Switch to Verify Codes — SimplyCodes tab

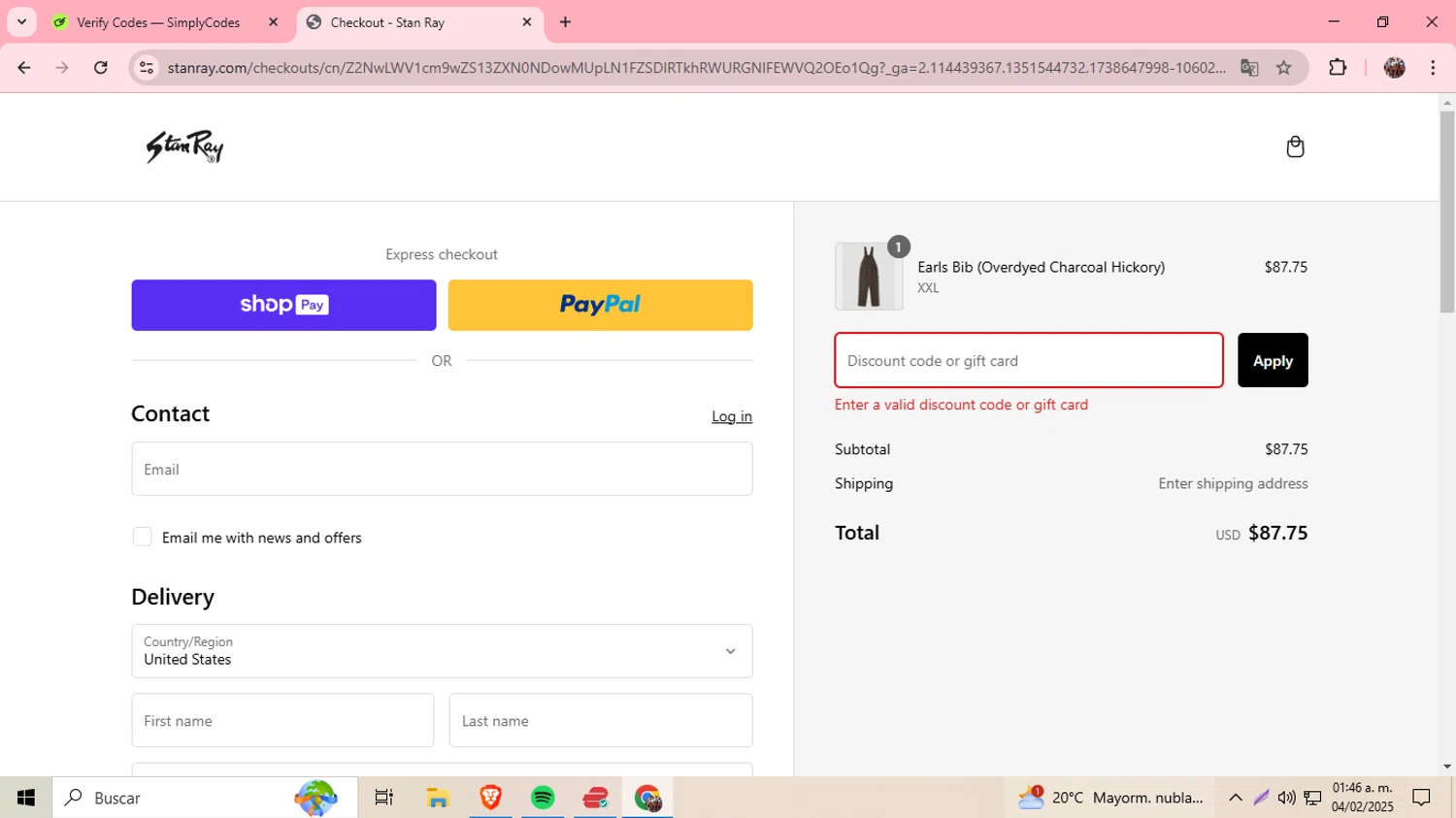pyautogui.click(x=157, y=22)
